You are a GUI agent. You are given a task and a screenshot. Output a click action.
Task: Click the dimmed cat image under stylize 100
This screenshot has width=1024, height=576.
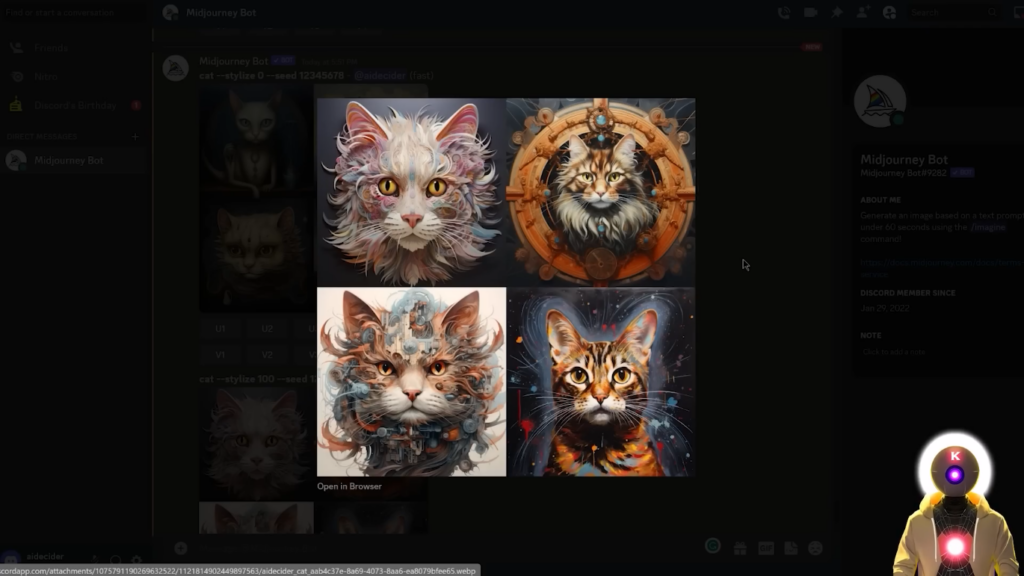pyautogui.click(x=256, y=444)
